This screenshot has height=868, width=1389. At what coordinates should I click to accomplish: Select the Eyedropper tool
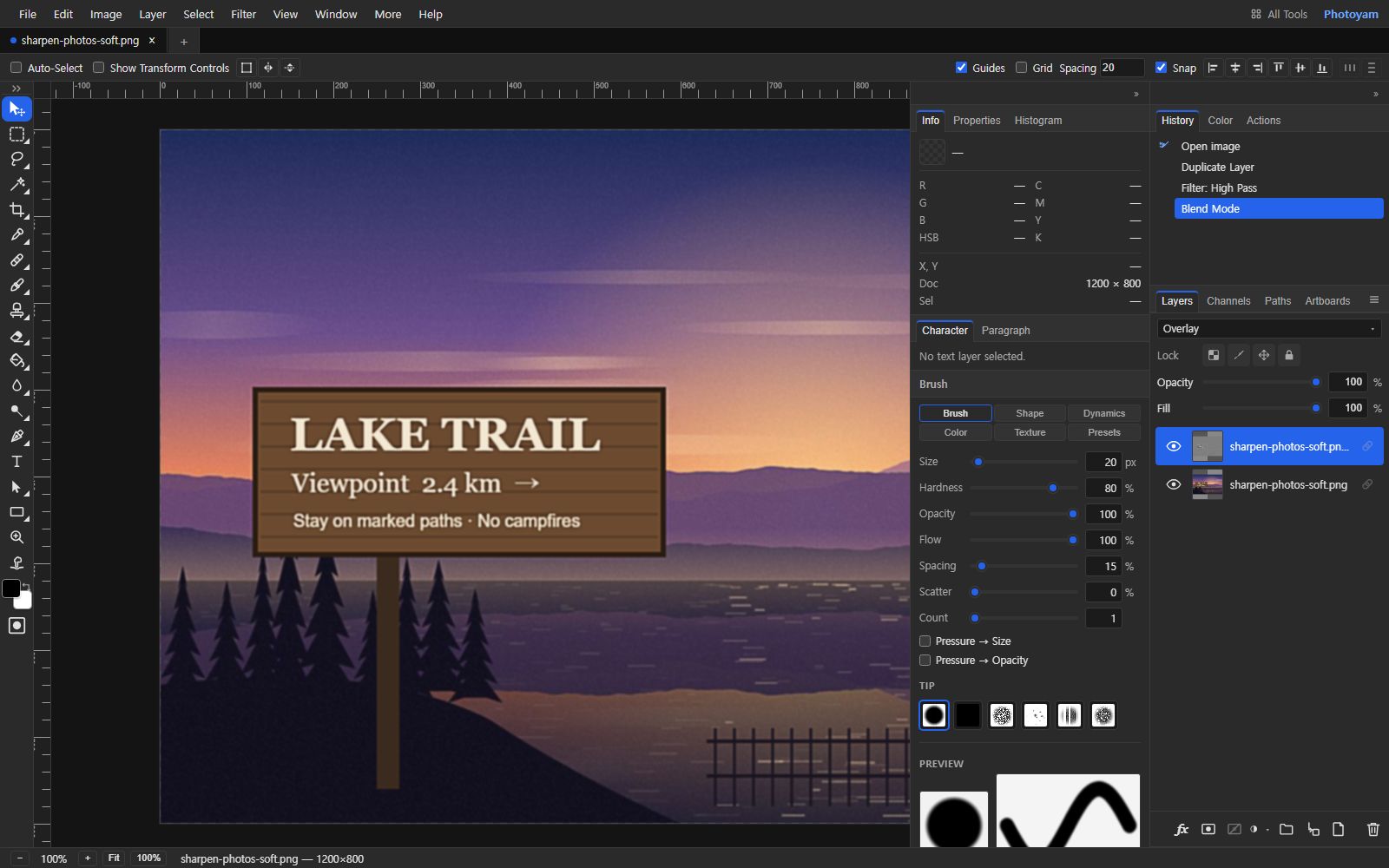16,235
